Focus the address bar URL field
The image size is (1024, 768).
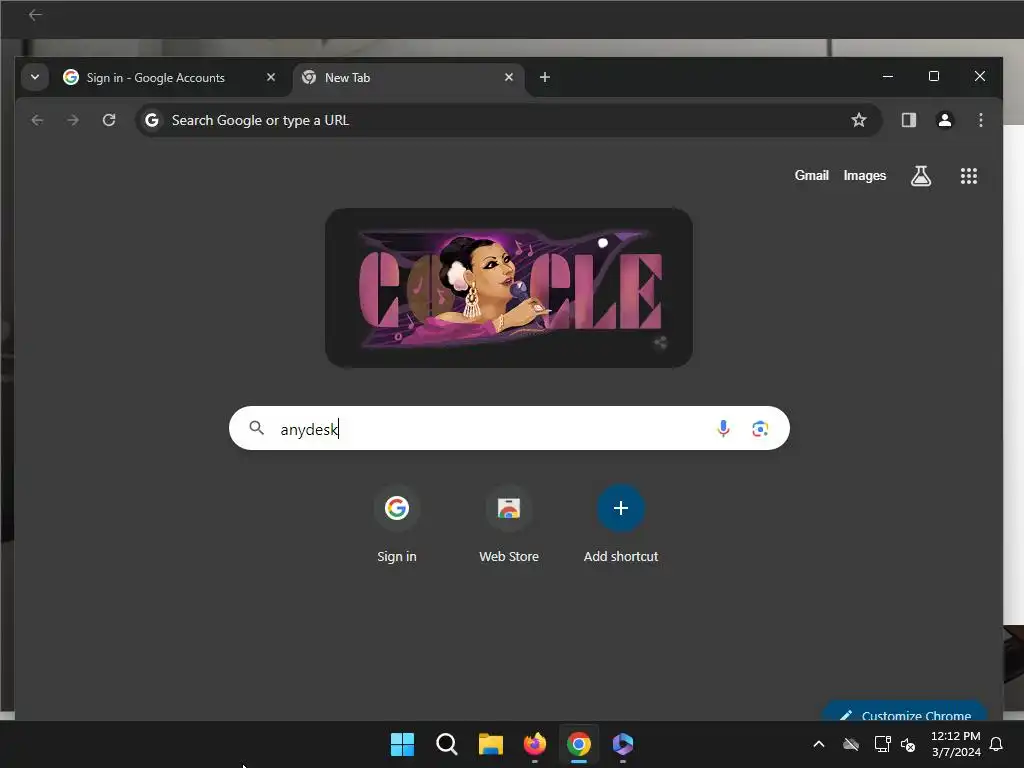coord(507,120)
